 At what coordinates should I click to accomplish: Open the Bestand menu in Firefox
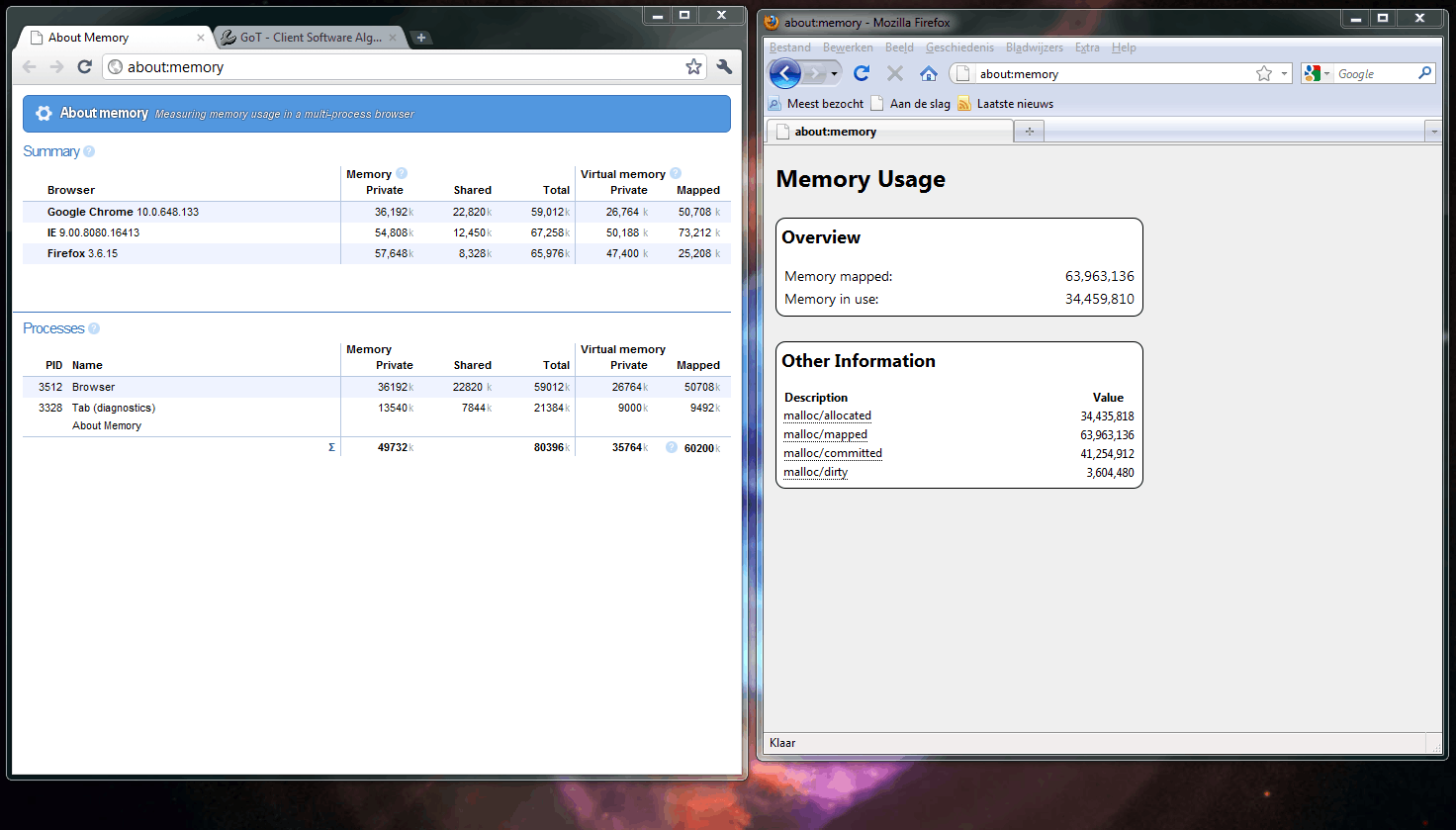tap(790, 47)
